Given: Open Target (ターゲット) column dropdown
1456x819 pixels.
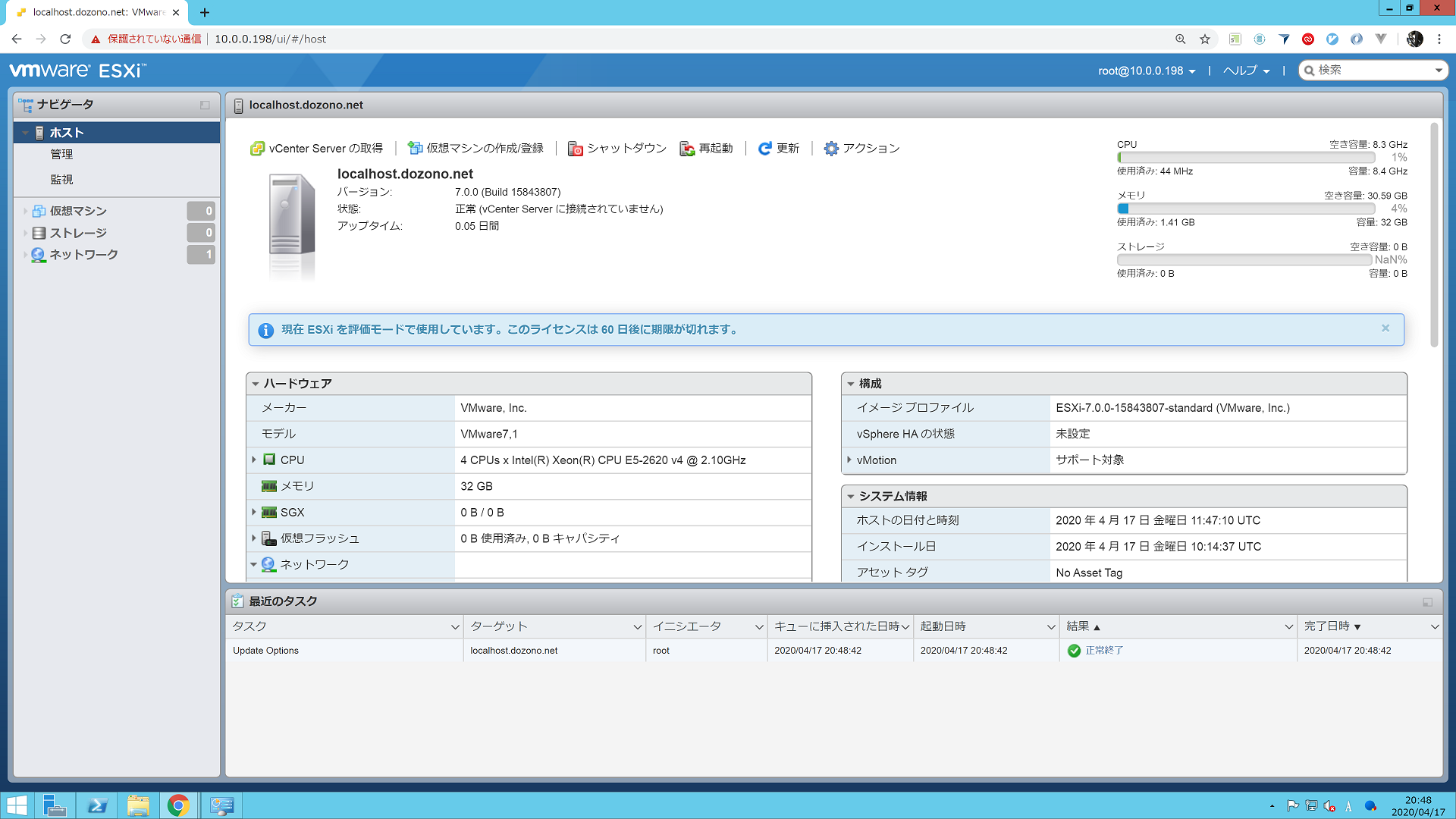Looking at the screenshot, I should [x=637, y=627].
